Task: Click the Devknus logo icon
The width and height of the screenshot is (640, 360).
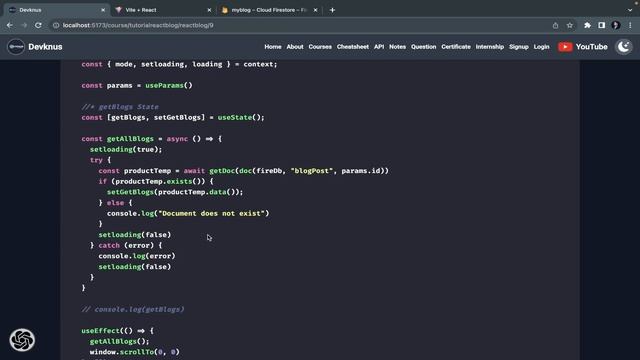Action: [16, 47]
